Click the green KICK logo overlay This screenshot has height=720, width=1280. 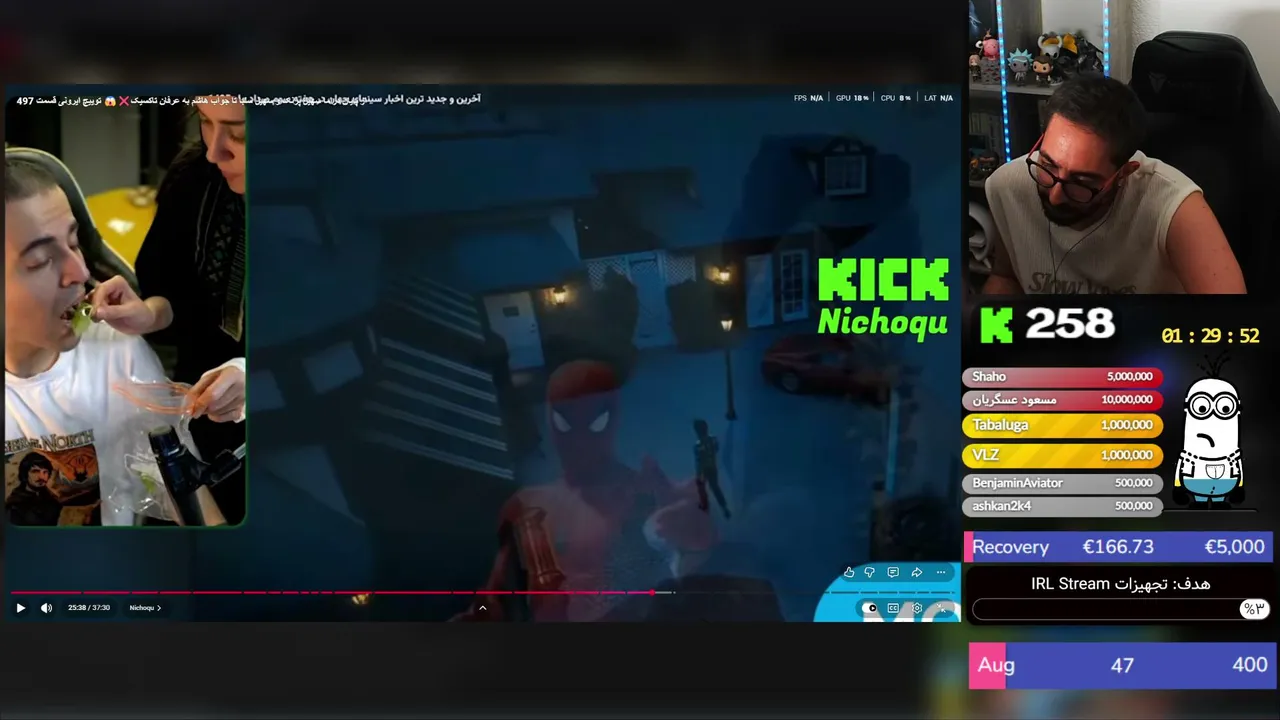(884, 280)
